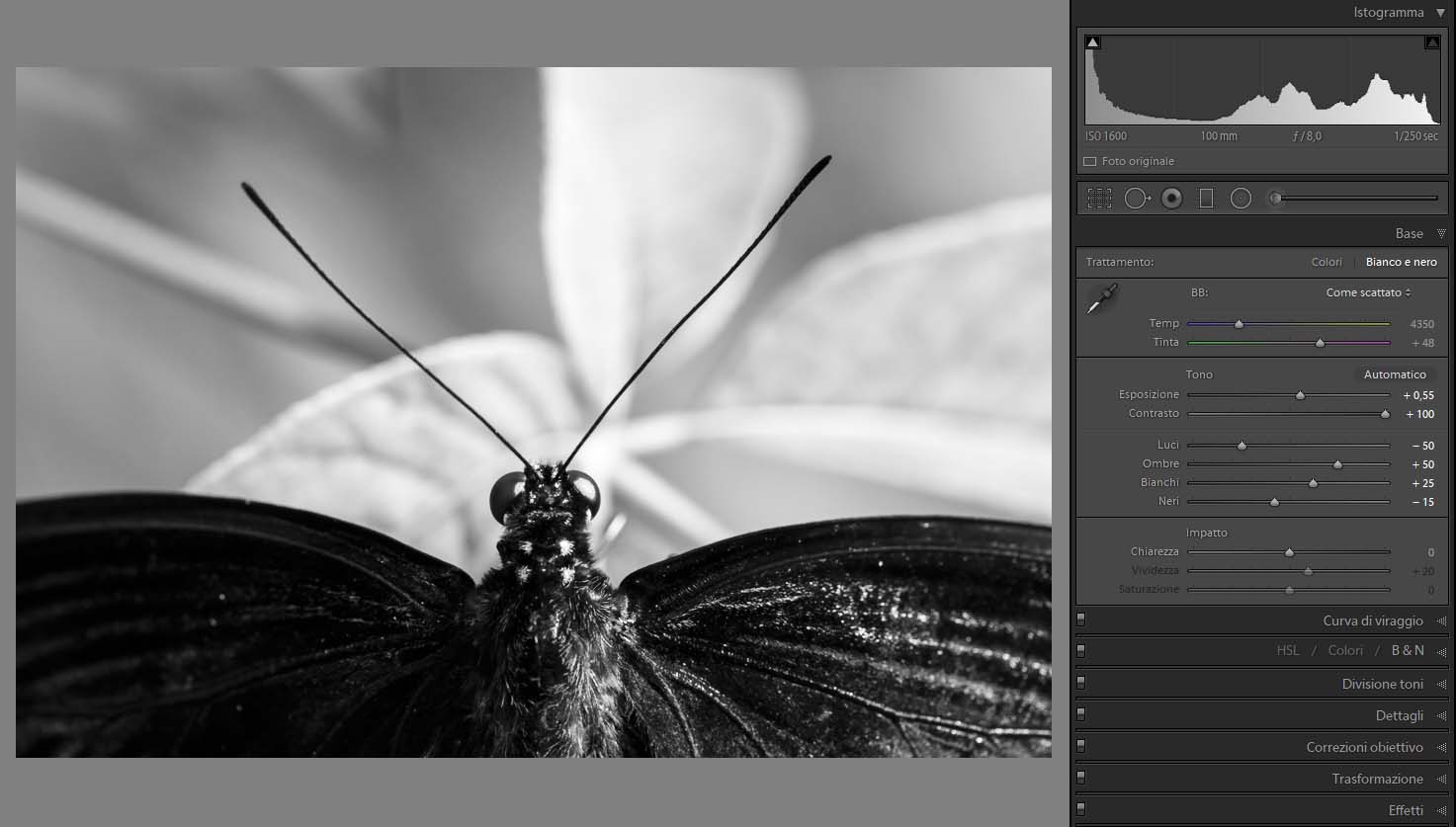Expand the Divisione toni panel
Image resolution: width=1456 pixels, height=827 pixels.
(x=1382, y=684)
